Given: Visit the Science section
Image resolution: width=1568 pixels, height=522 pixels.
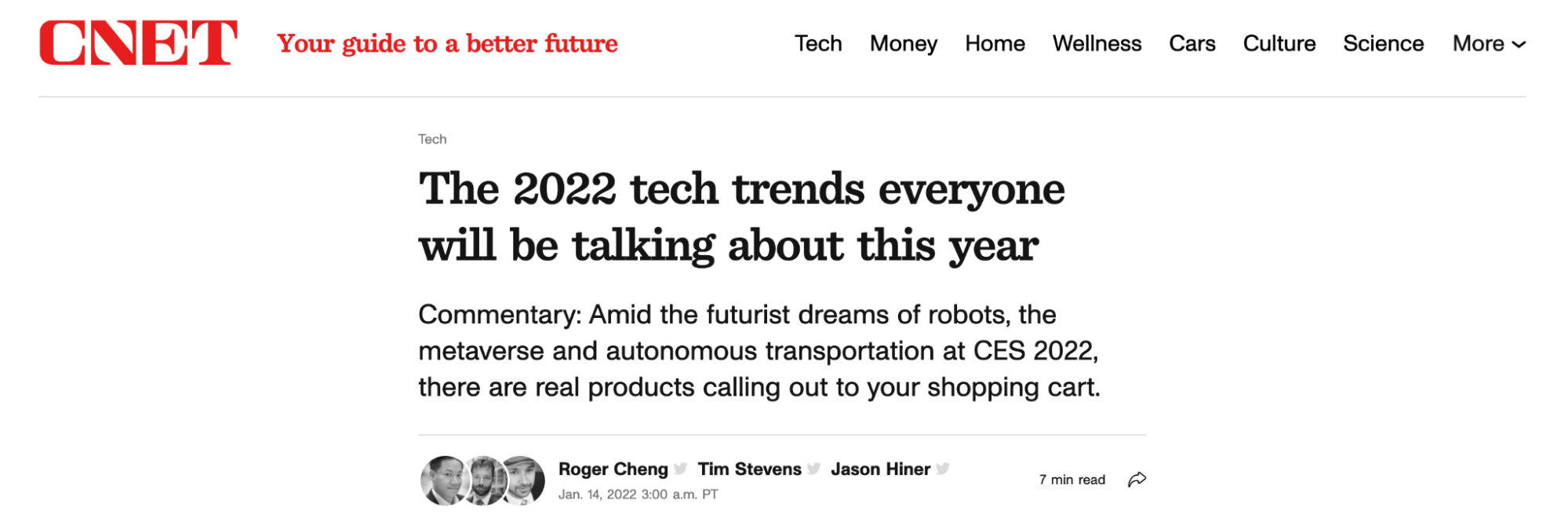Looking at the screenshot, I should pyautogui.click(x=1383, y=44).
